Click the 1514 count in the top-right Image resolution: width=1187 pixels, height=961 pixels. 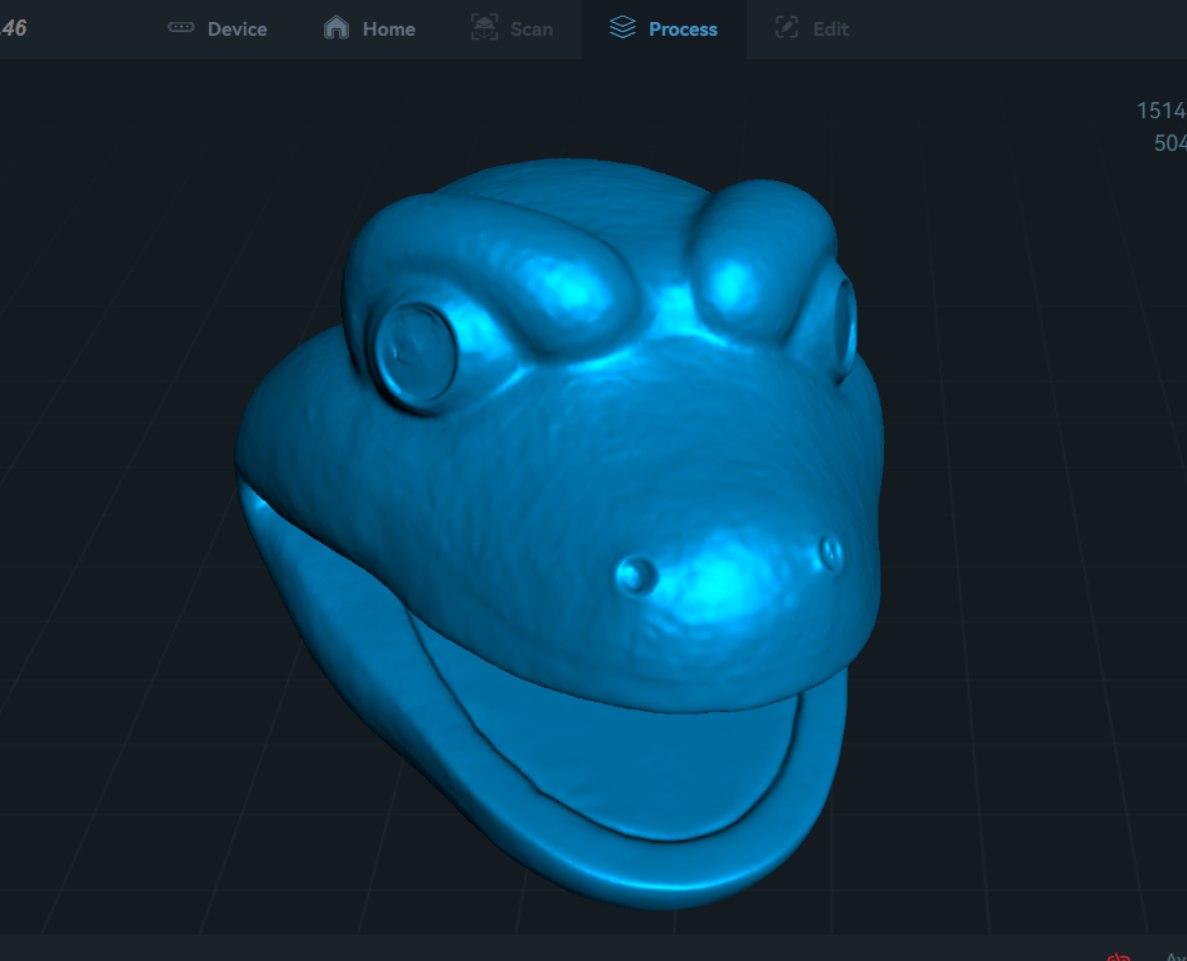[x=1160, y=110]
